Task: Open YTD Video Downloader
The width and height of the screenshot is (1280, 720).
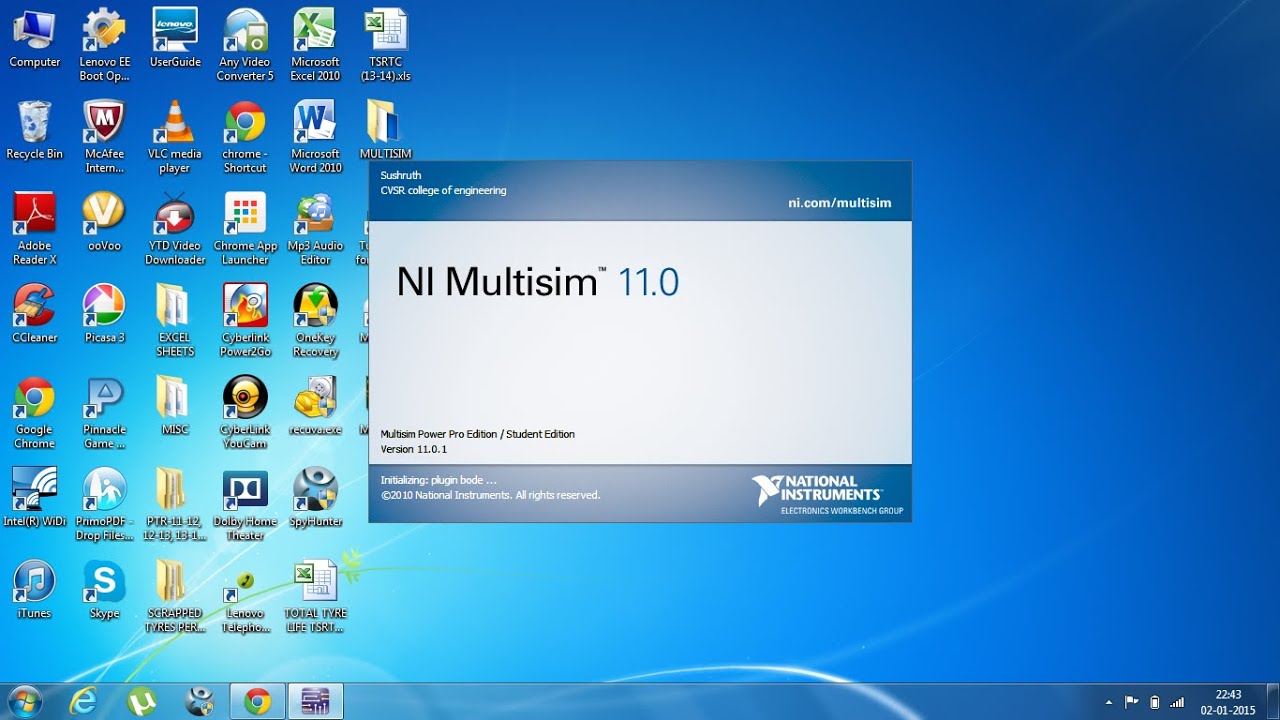Action: pyautogui.click(x=175, y=229)
